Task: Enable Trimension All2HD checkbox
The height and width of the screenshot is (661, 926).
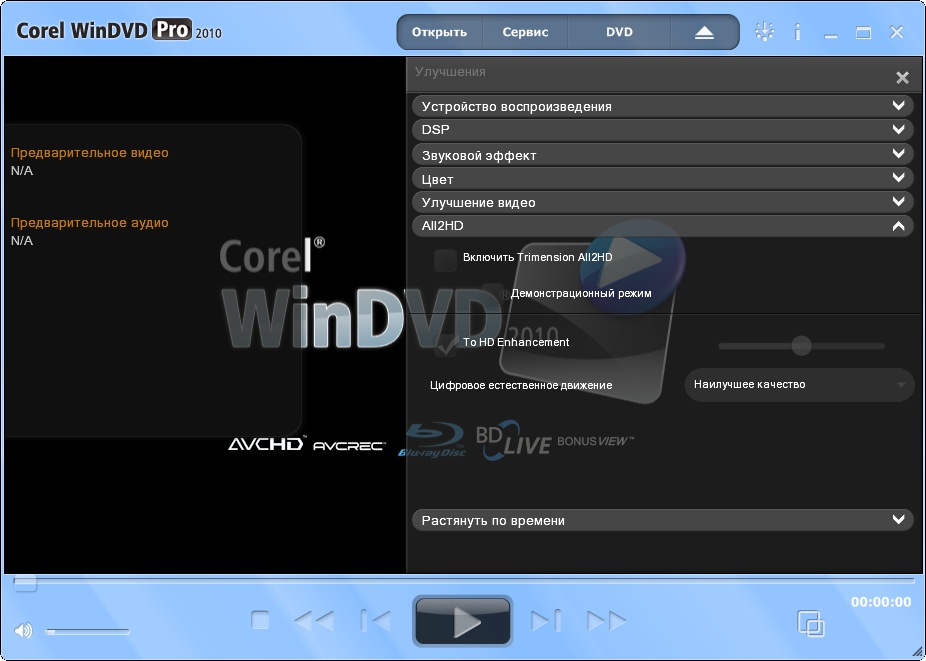Action: [x=445, y=260]
